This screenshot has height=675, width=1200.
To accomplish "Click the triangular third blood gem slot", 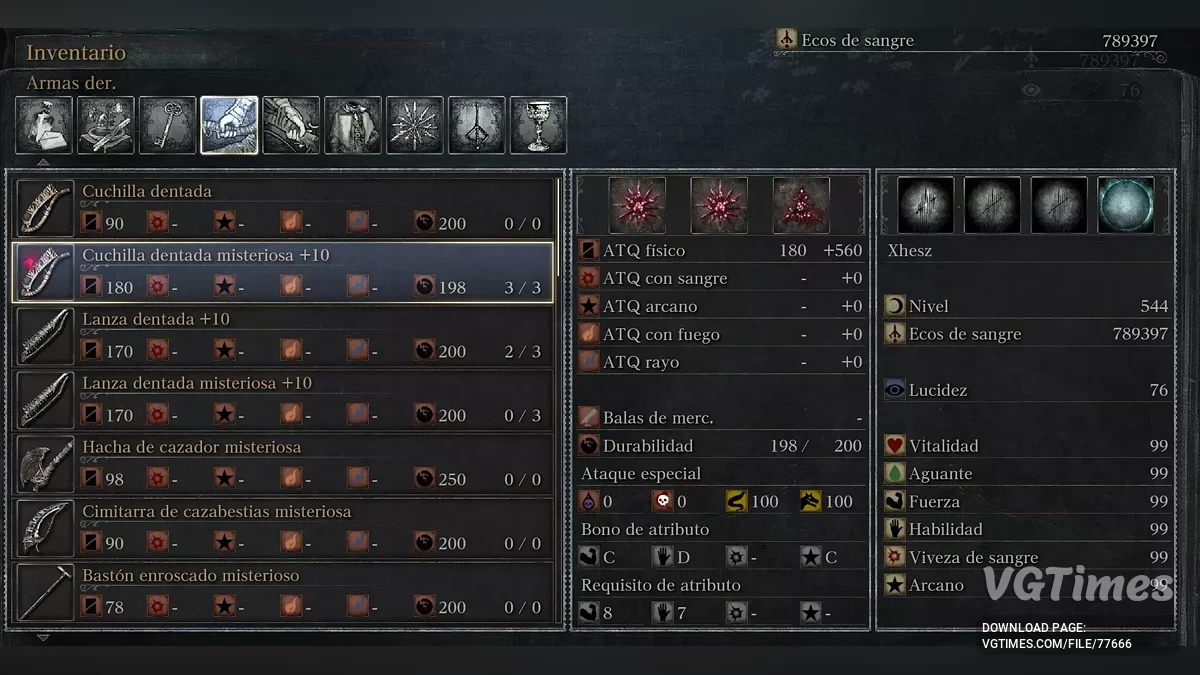I will 801,205.
